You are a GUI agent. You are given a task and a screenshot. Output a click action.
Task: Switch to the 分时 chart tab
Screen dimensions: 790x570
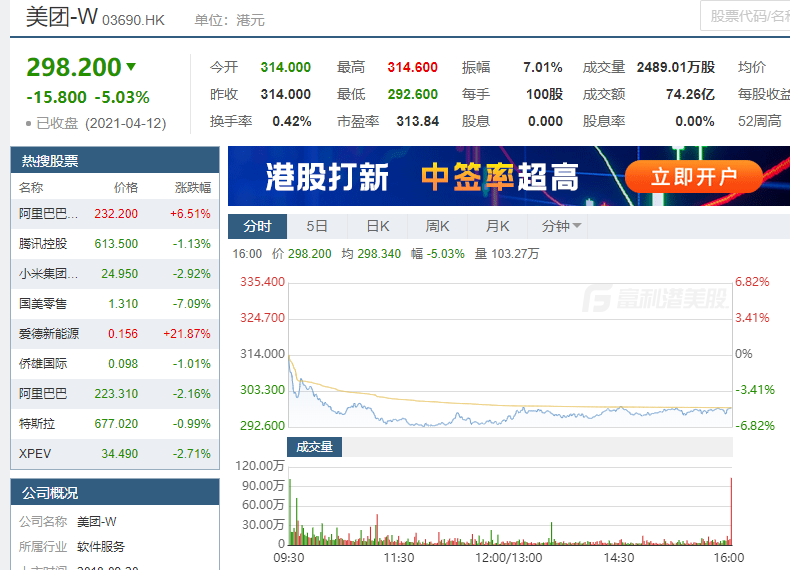[x=257, y=226]
